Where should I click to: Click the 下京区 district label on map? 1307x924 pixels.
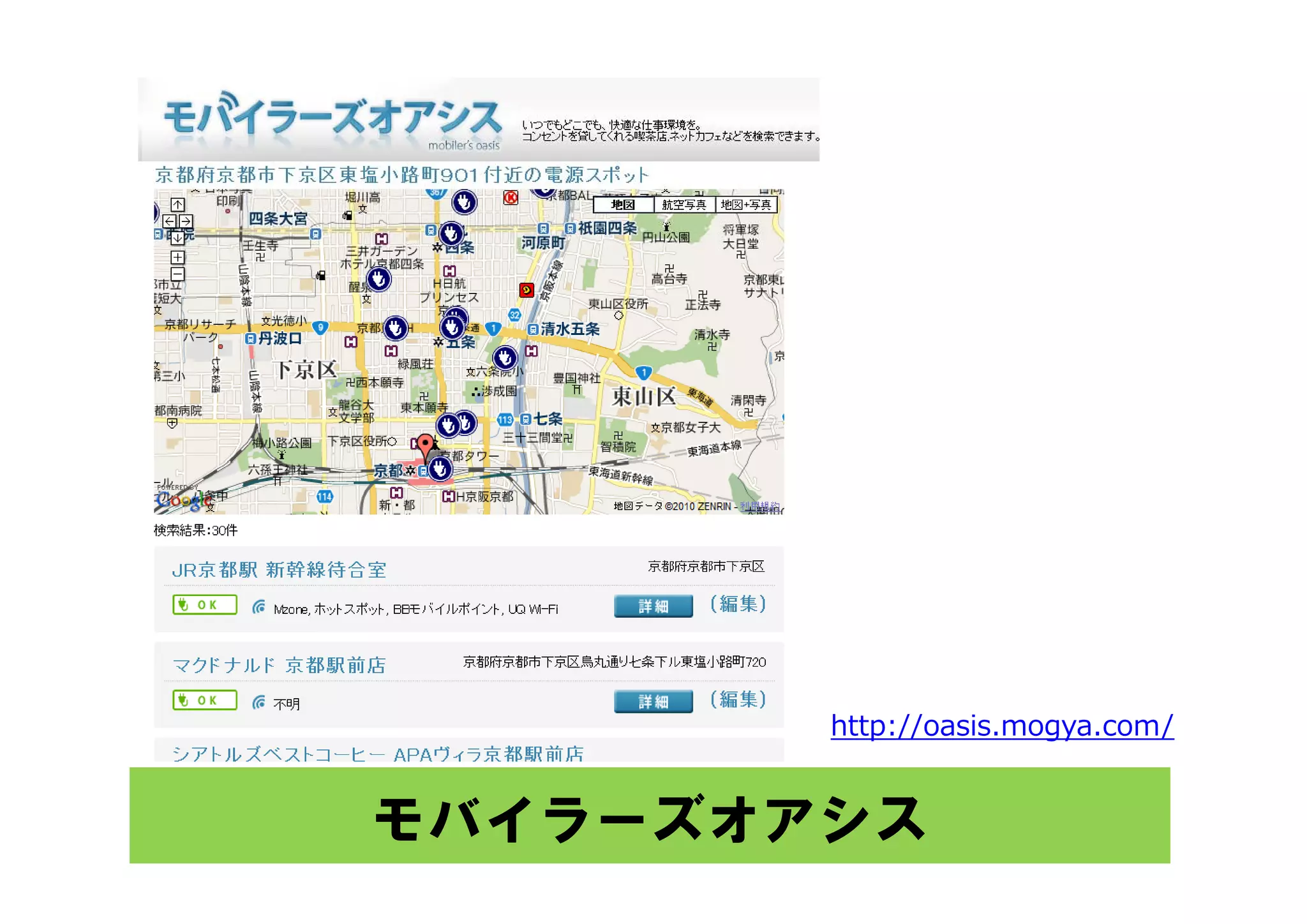click(306, 369)
